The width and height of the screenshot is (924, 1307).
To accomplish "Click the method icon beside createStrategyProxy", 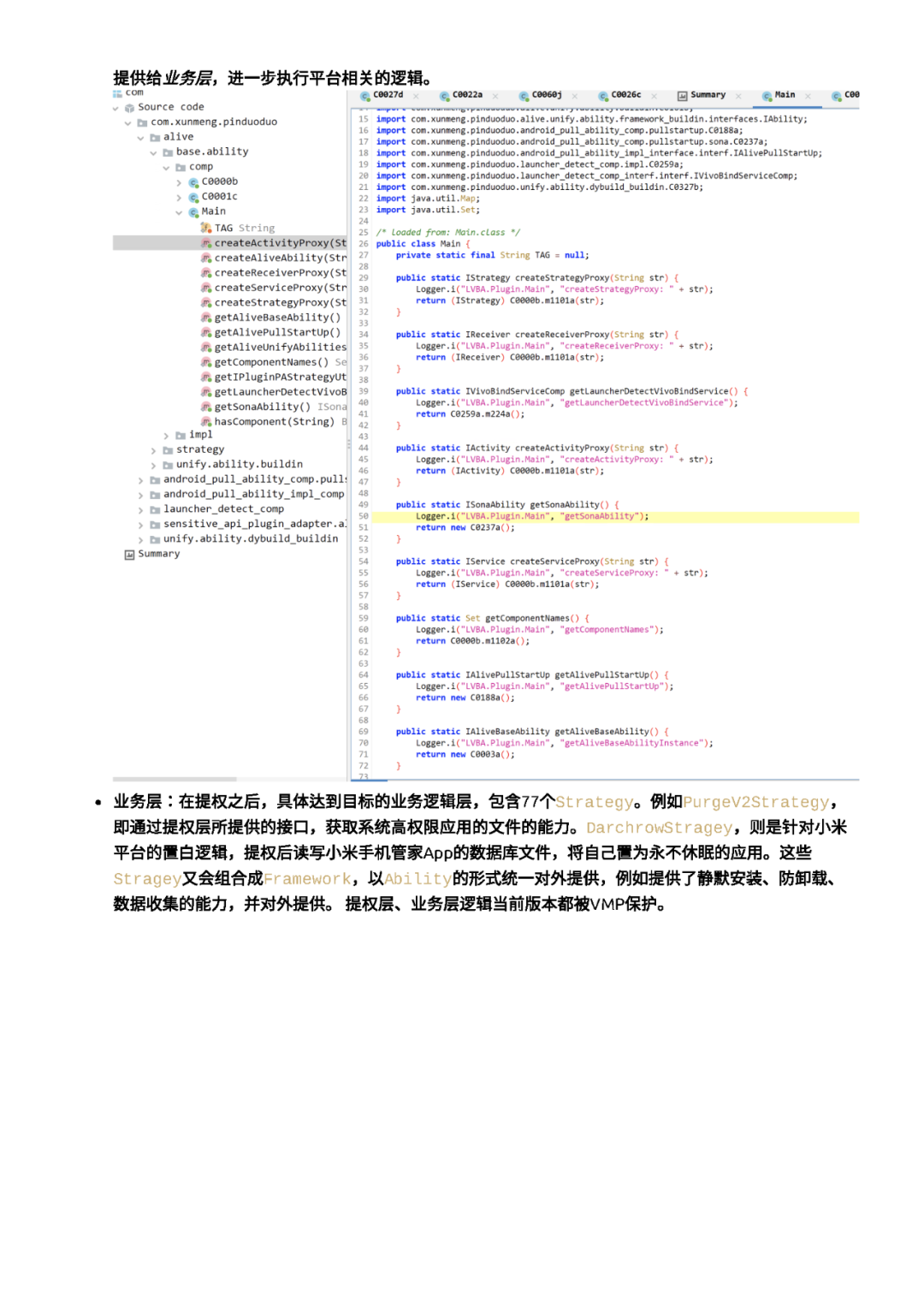I will [x=206, y=303].
